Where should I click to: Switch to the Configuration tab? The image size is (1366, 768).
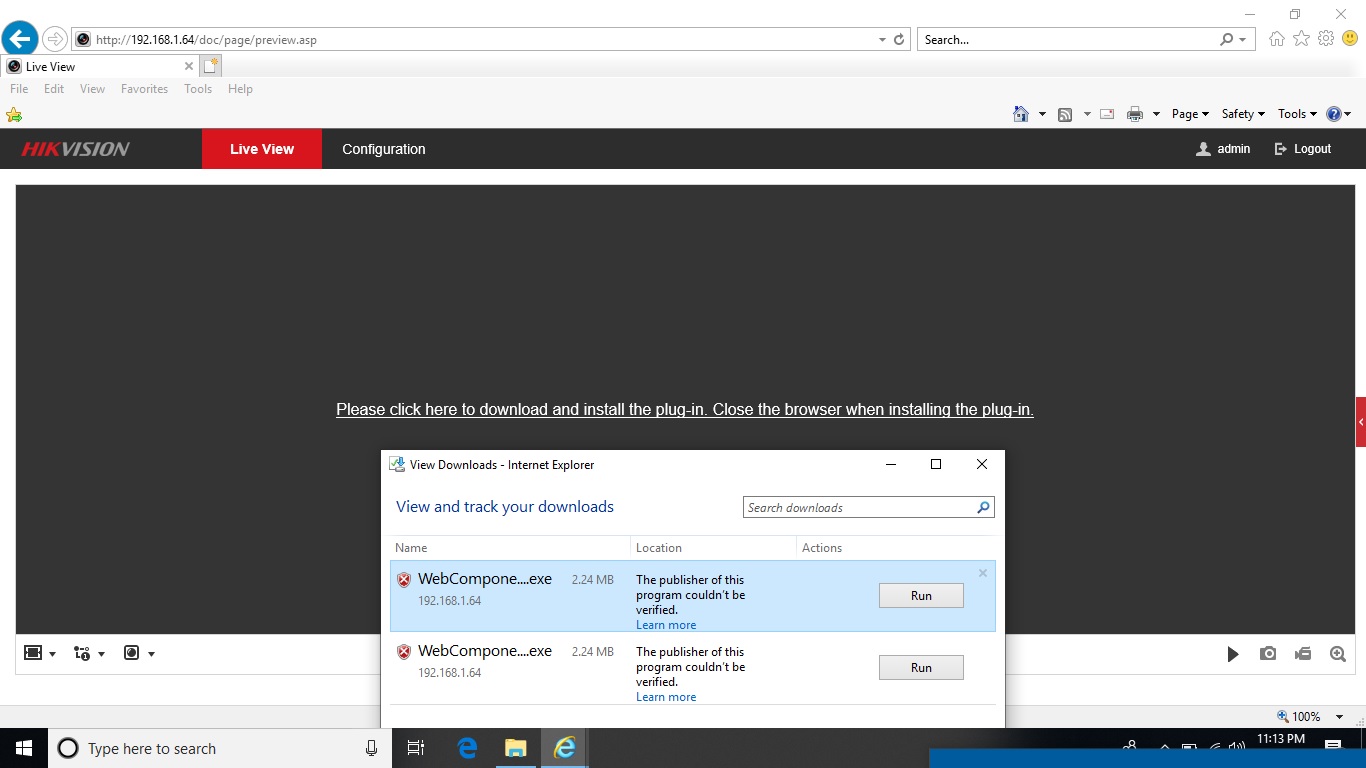384,148
